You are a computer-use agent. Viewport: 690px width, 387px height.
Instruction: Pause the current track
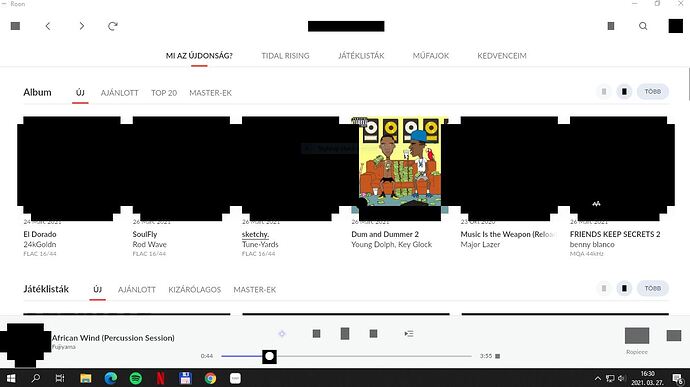tap(345, 334)
